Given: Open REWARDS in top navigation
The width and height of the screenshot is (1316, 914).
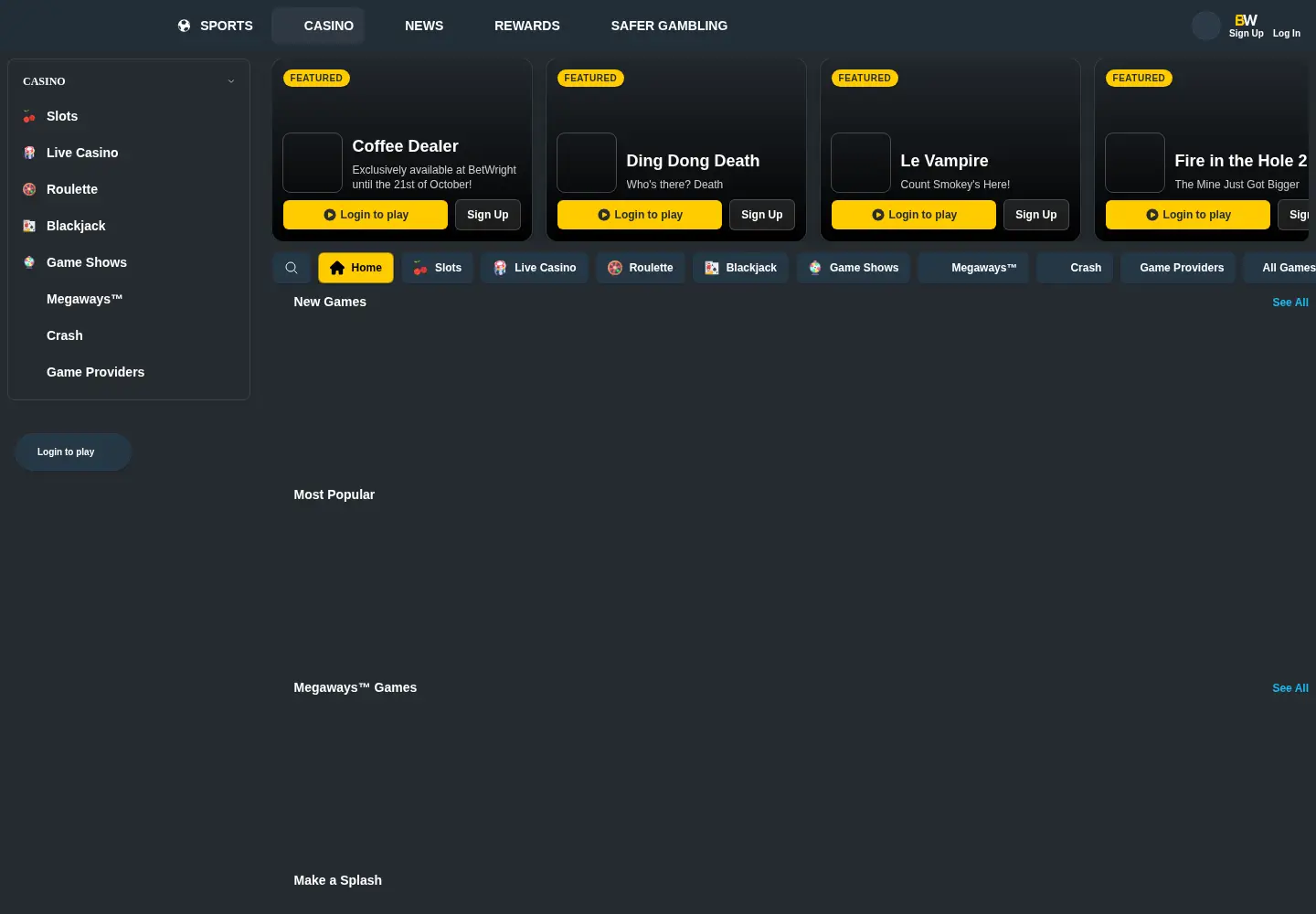Looking at the screenshot, I should click(527, 26).
